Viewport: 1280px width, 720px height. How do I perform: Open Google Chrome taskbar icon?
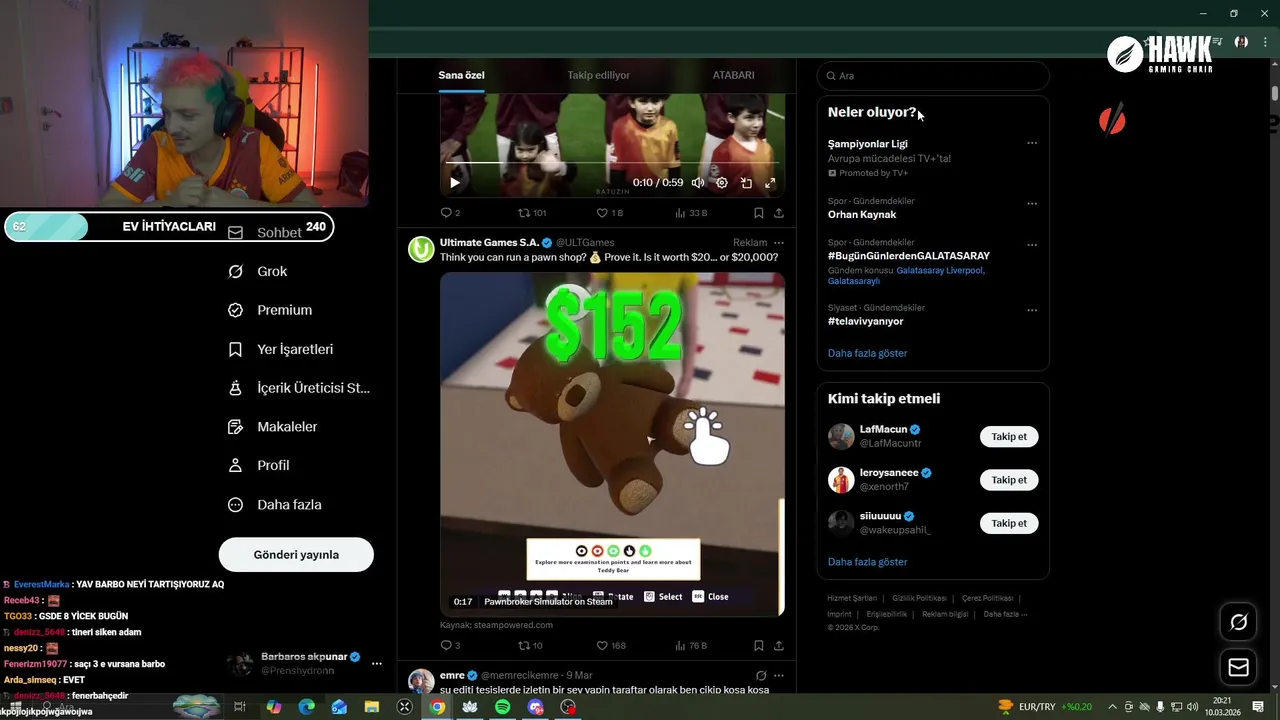pos(437,707)
